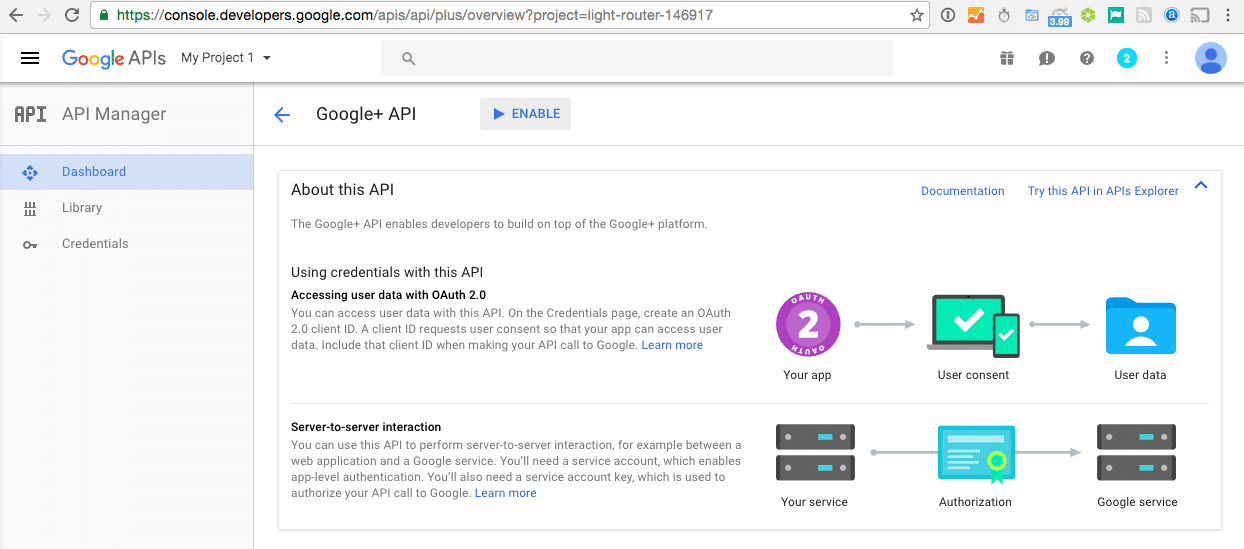Bookmark this page with the star
The width and height of the screenshot is (1244, 549).
pyautogui.click(x=917, y=15)
